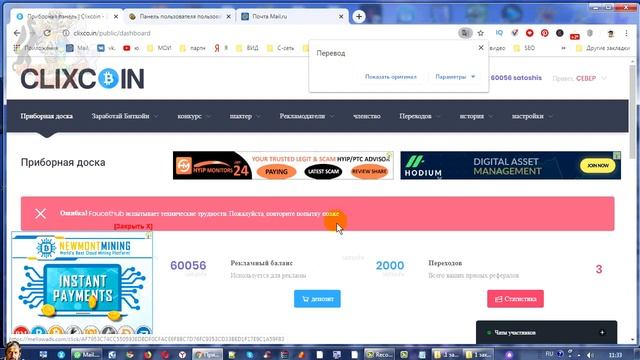Open the Chrome three-dot menu

pos(626,33)
